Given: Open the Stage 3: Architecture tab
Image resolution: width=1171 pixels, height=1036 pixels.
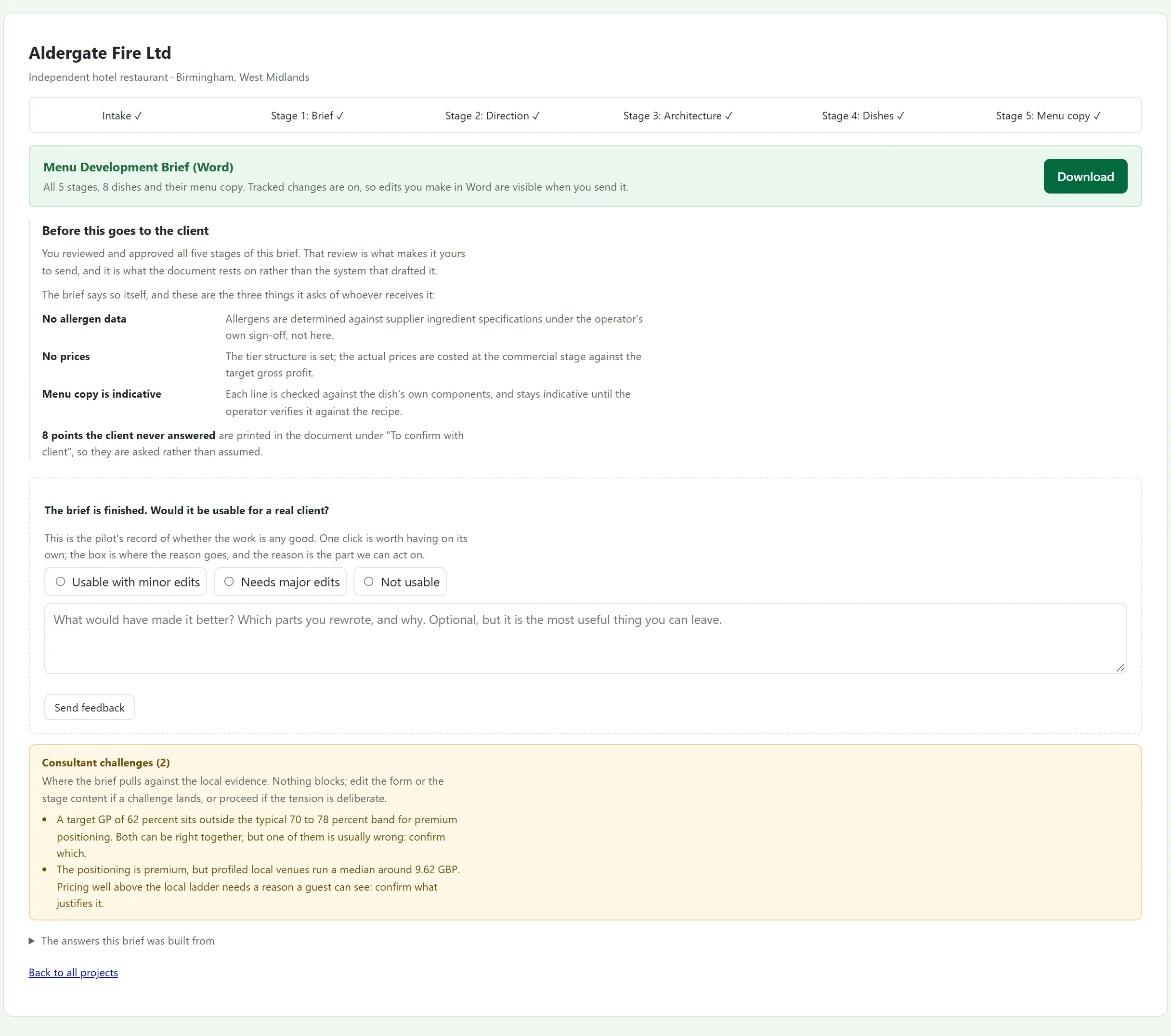Looking at the screenshot, I should [x=678, y=116].
